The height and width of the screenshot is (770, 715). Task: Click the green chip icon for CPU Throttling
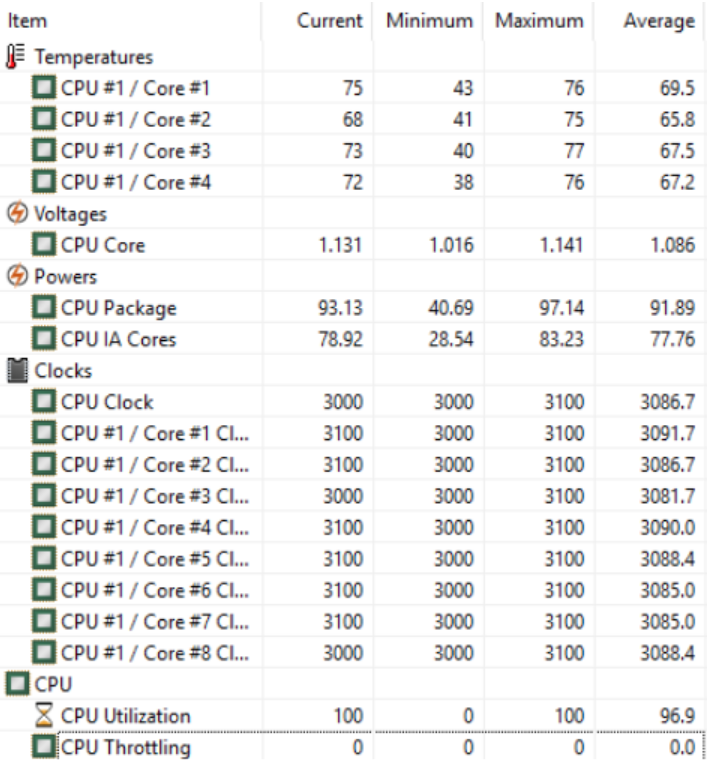pyautogui.click(x=45, y=747)
